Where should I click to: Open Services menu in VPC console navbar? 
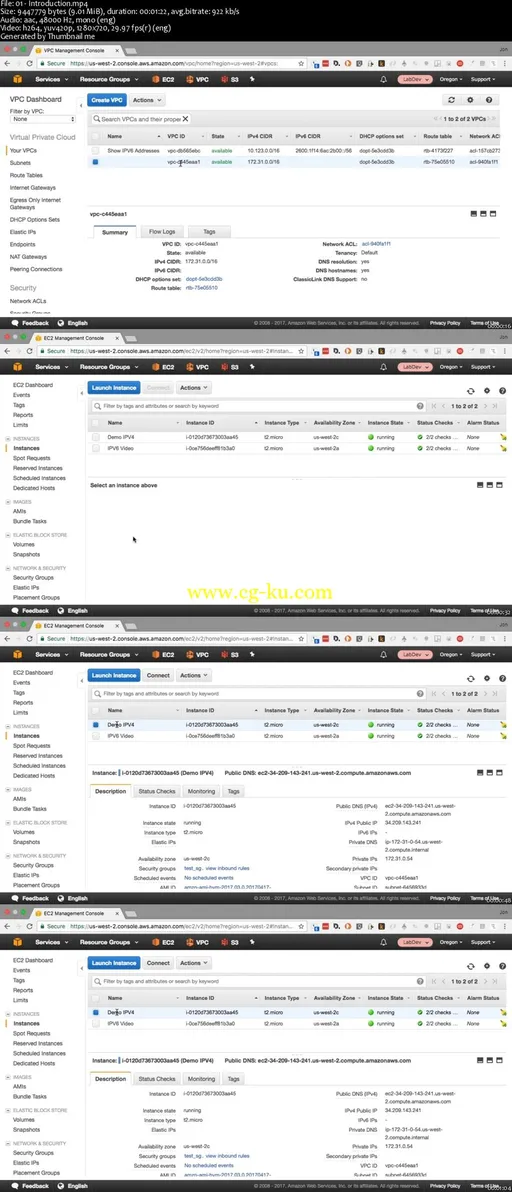coord(50,79)
